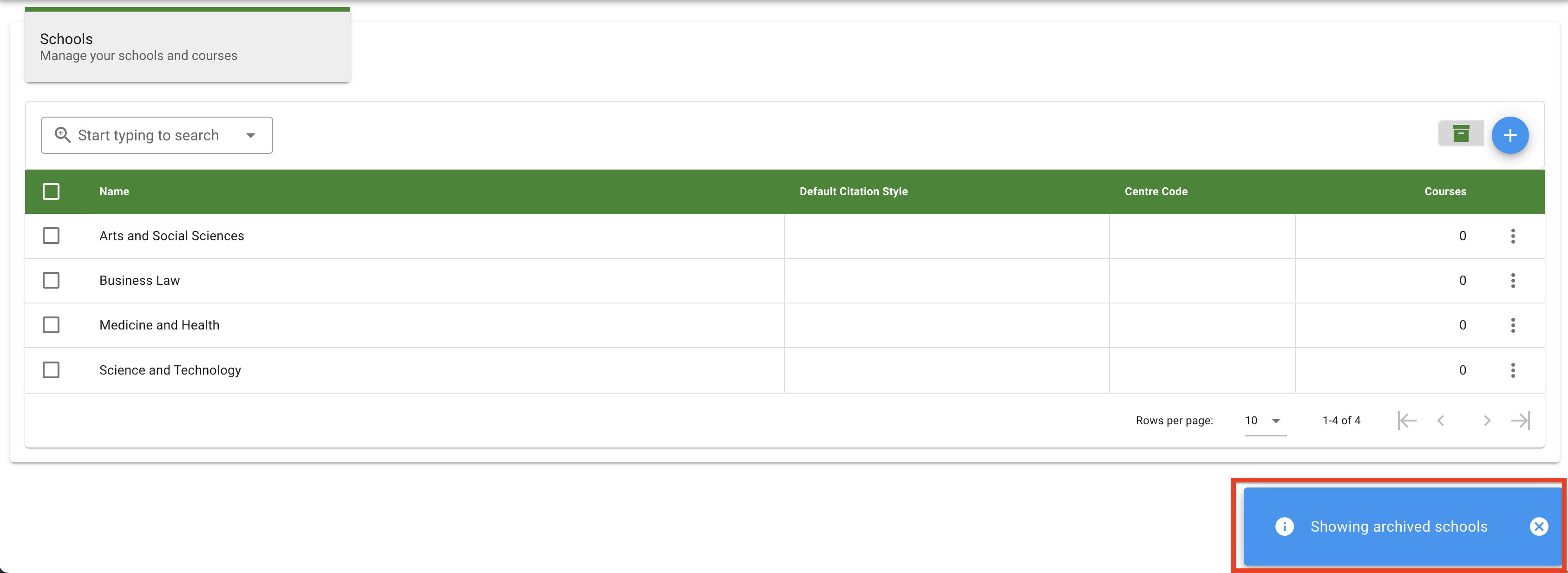
Task: Open three-dot menu for Science and Technology
Action: point(1513,369)
